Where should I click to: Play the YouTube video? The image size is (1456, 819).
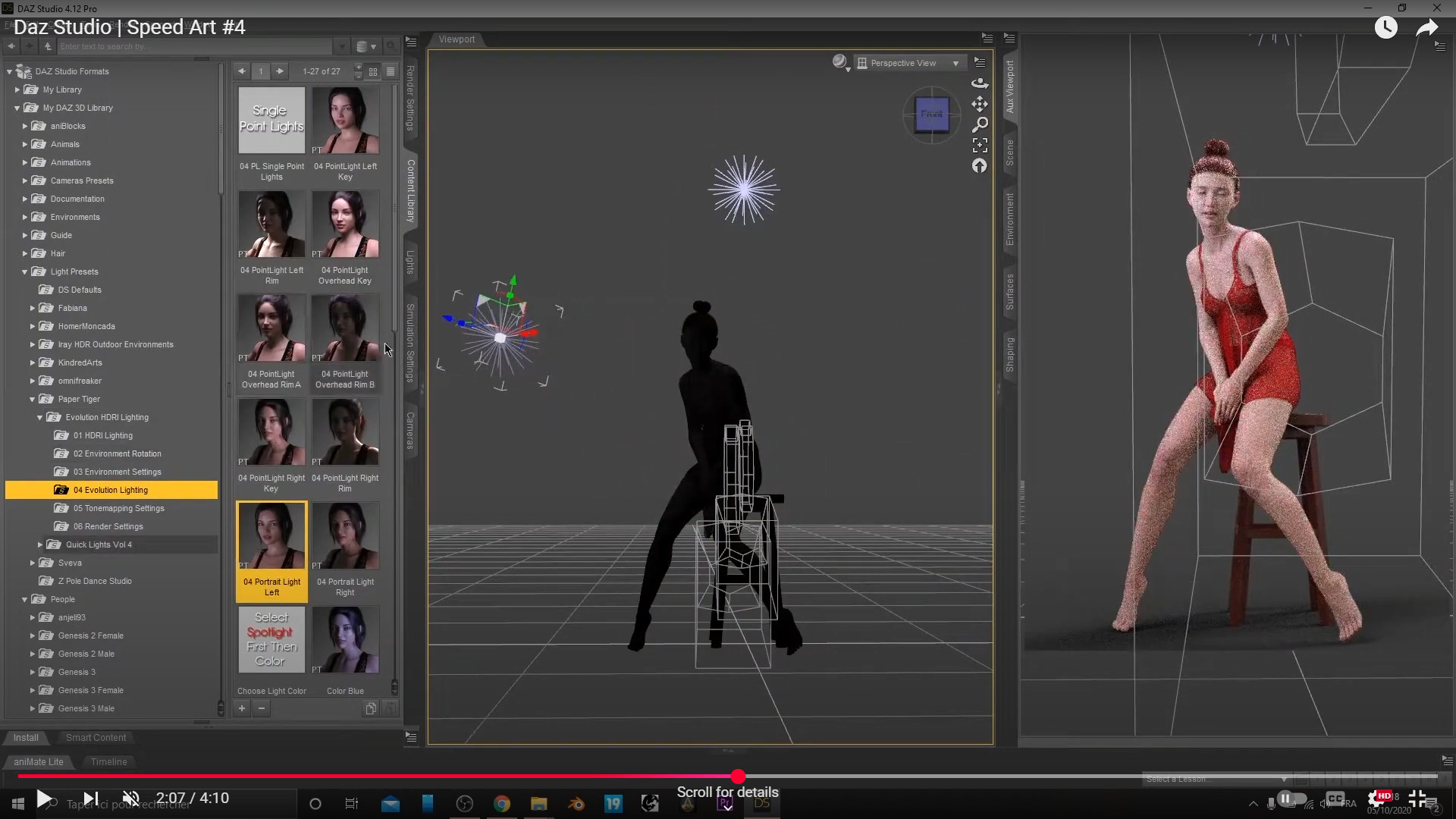point(44,799)
